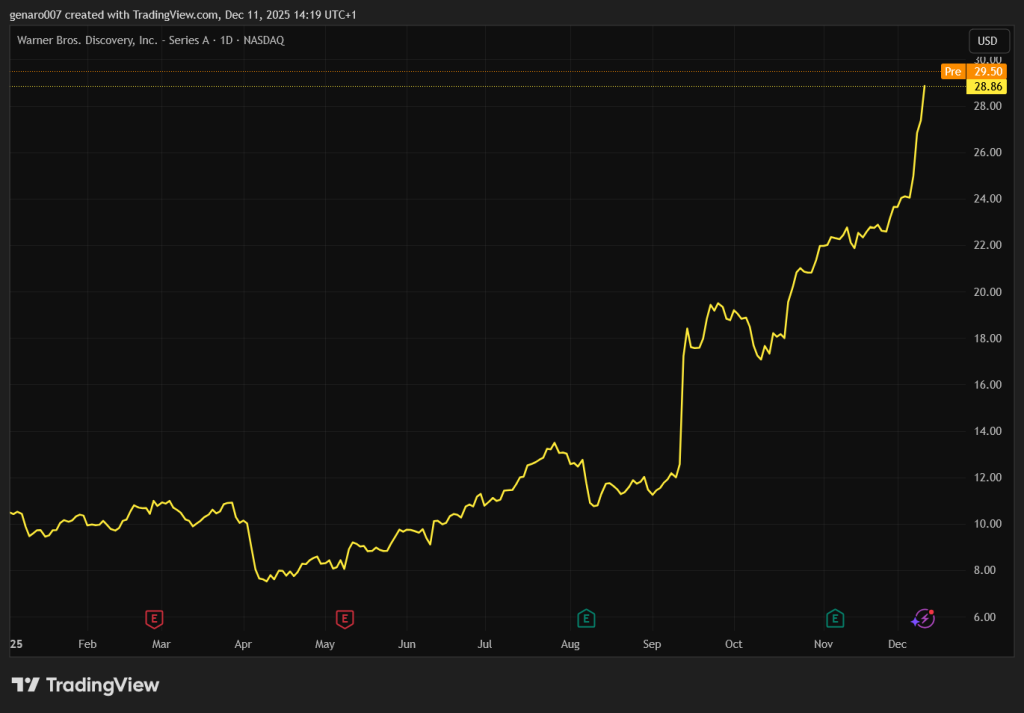Image resolution: width=1024 pixels, height=713 pixels.
Task: Click the Feb label on time axis
Action: [87, 645]
